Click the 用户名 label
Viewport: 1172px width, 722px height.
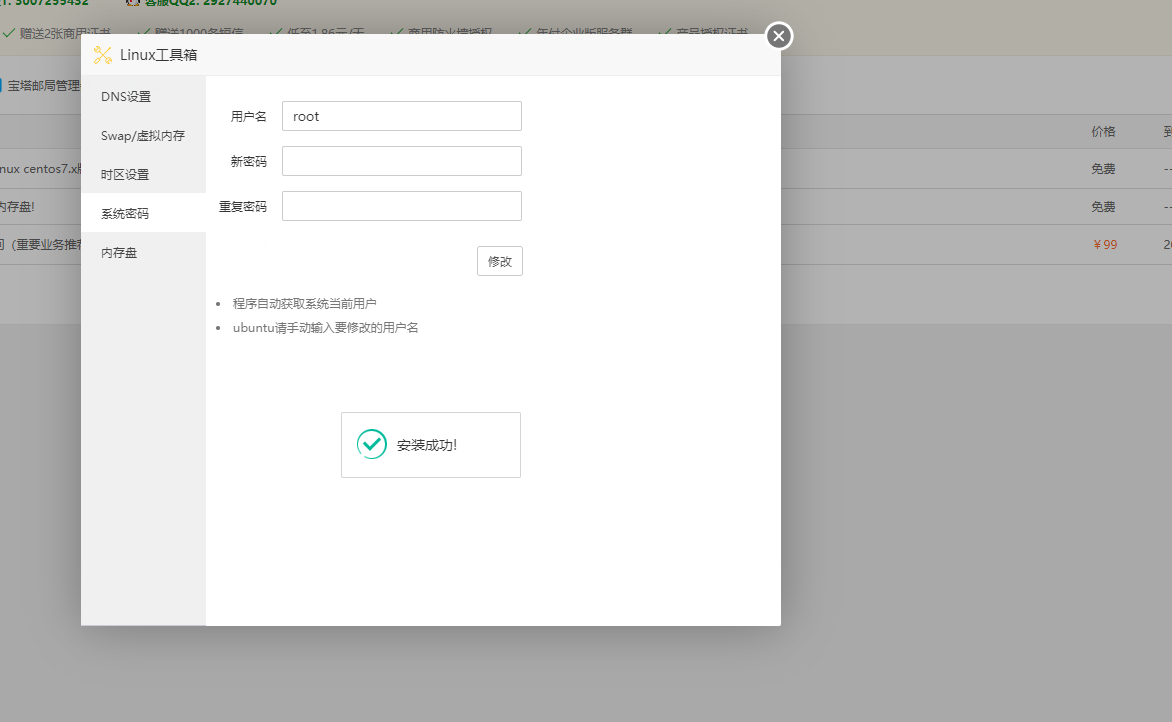pos(248,116)
